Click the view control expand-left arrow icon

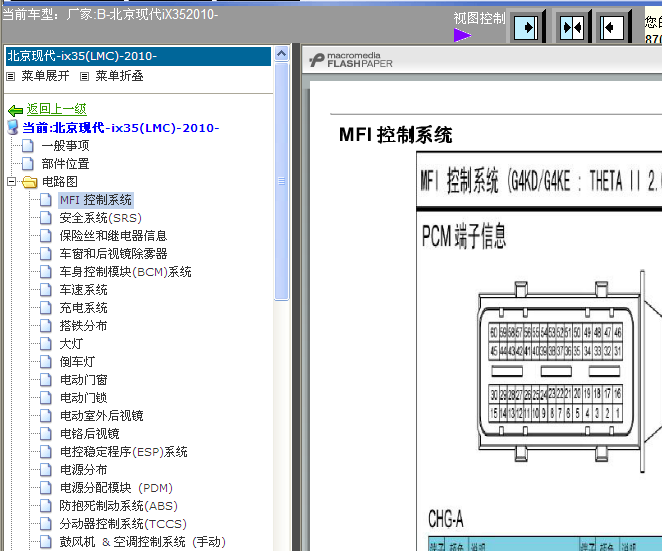[x=613, y=27]
